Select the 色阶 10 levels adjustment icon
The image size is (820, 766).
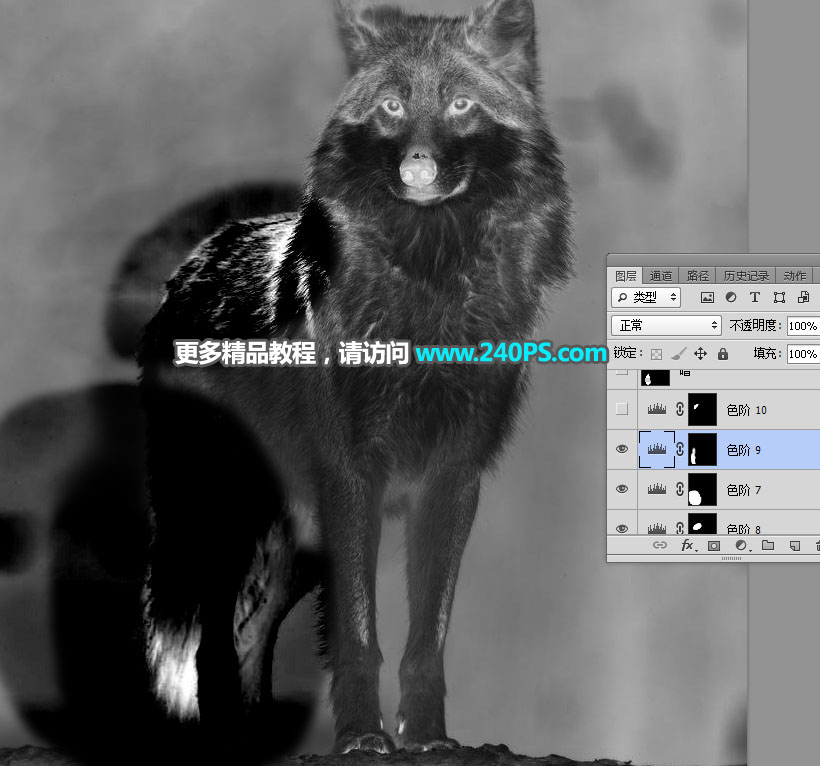tap(657, 409)
